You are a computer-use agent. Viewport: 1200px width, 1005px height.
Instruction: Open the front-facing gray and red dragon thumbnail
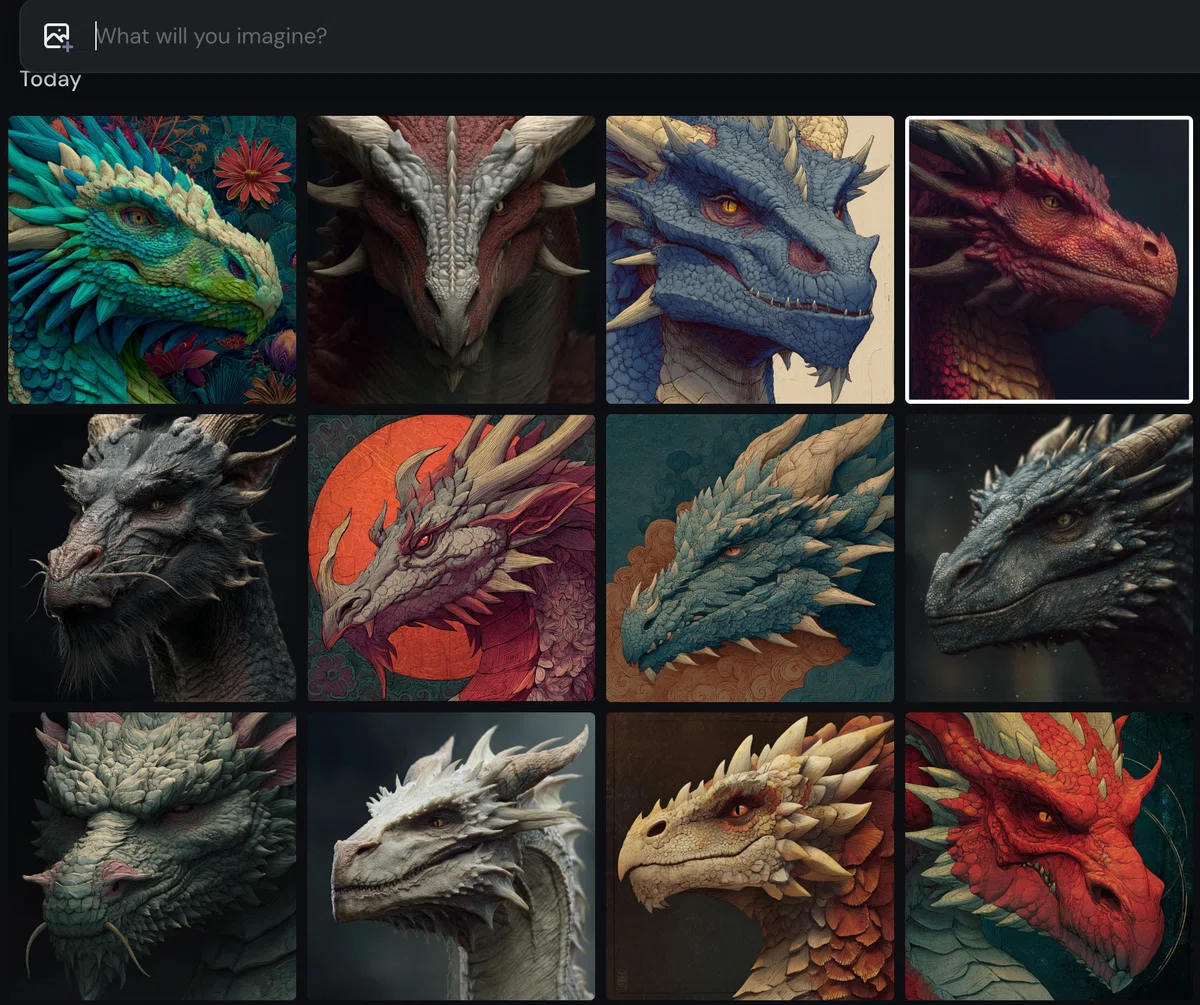pos(451,260)
